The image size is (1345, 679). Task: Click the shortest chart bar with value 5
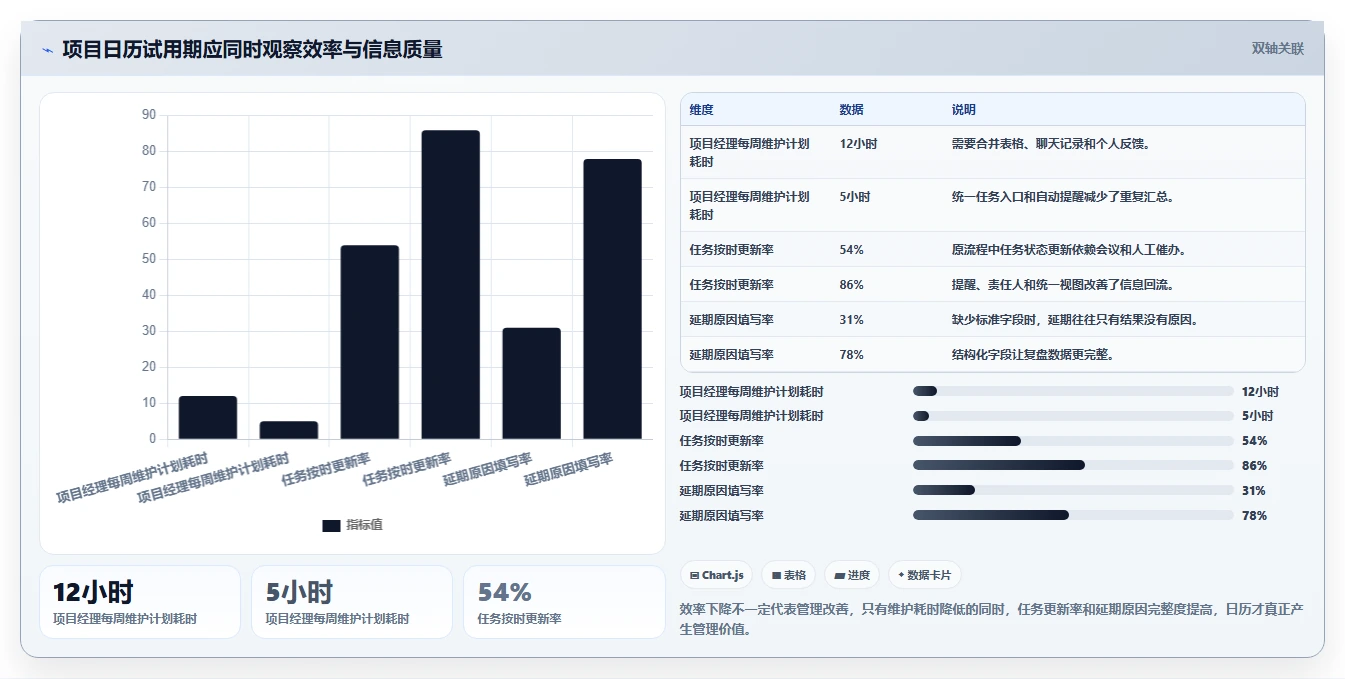click(x=289, y=430)
